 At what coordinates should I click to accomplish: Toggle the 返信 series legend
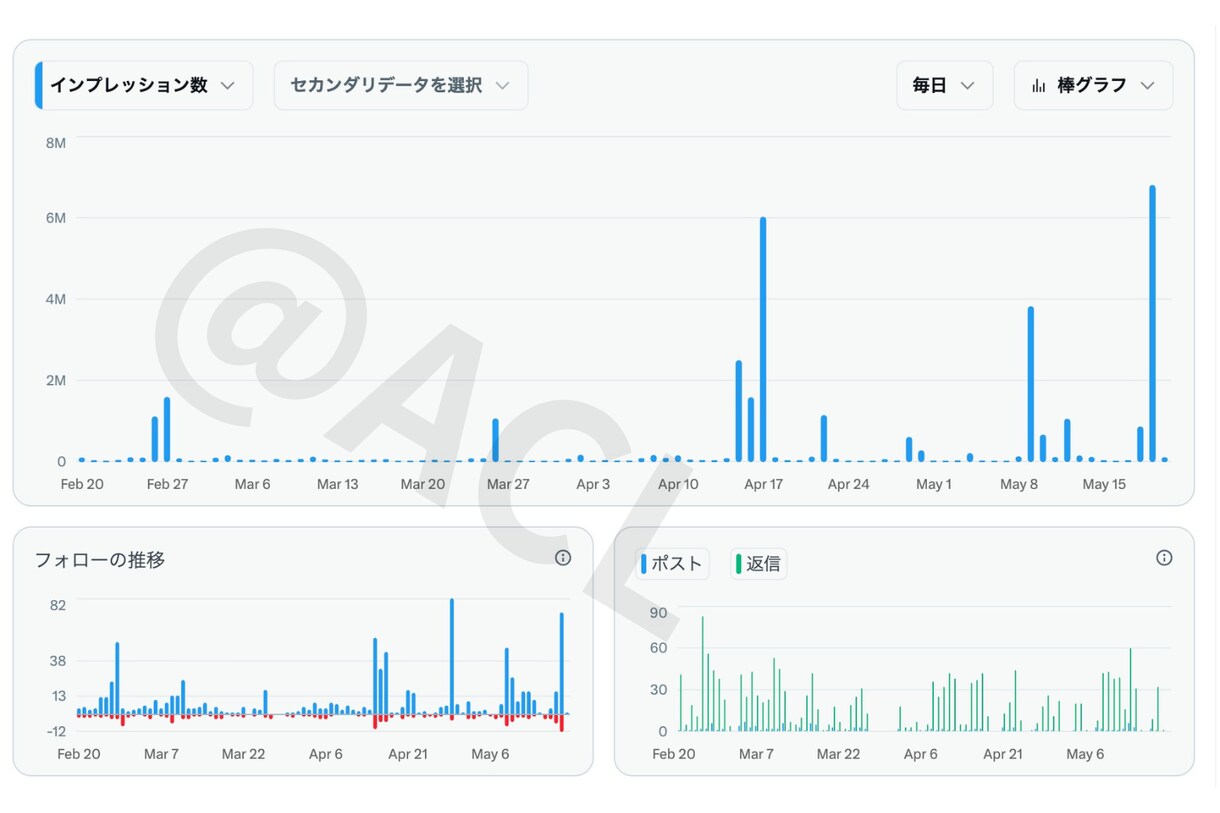759,564
